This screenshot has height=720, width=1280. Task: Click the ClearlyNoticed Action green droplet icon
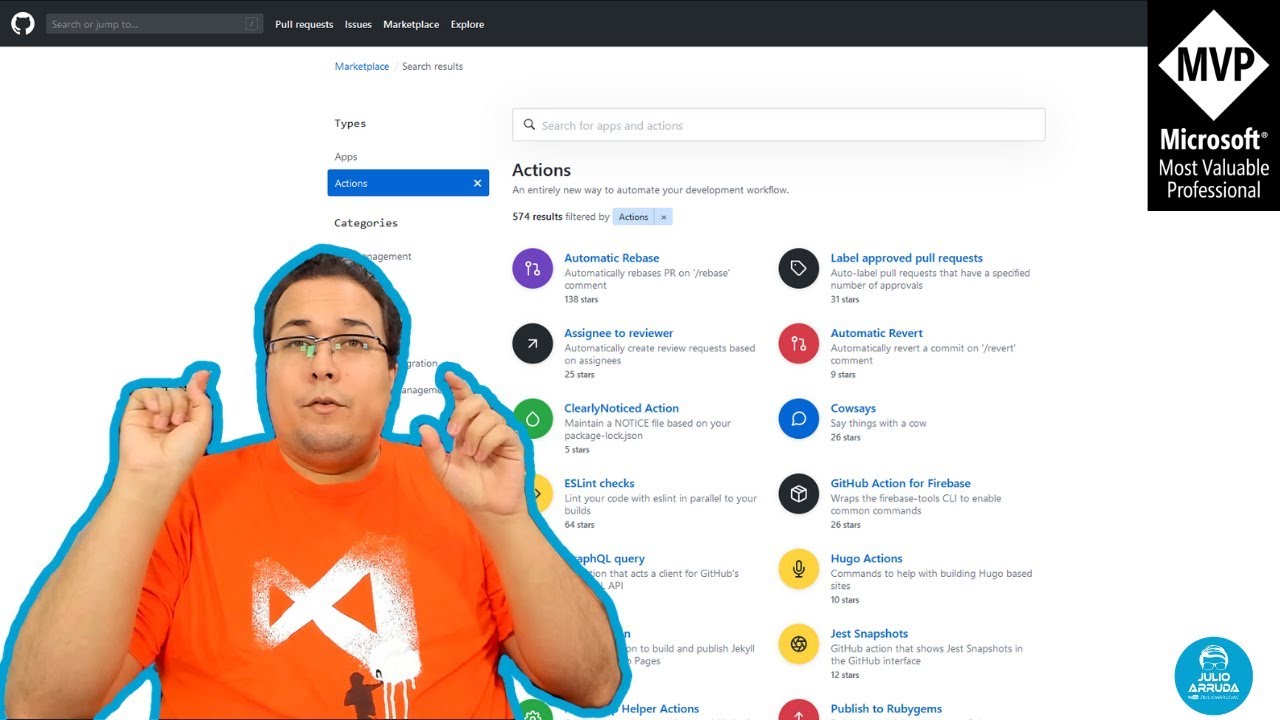coord(534,419)
